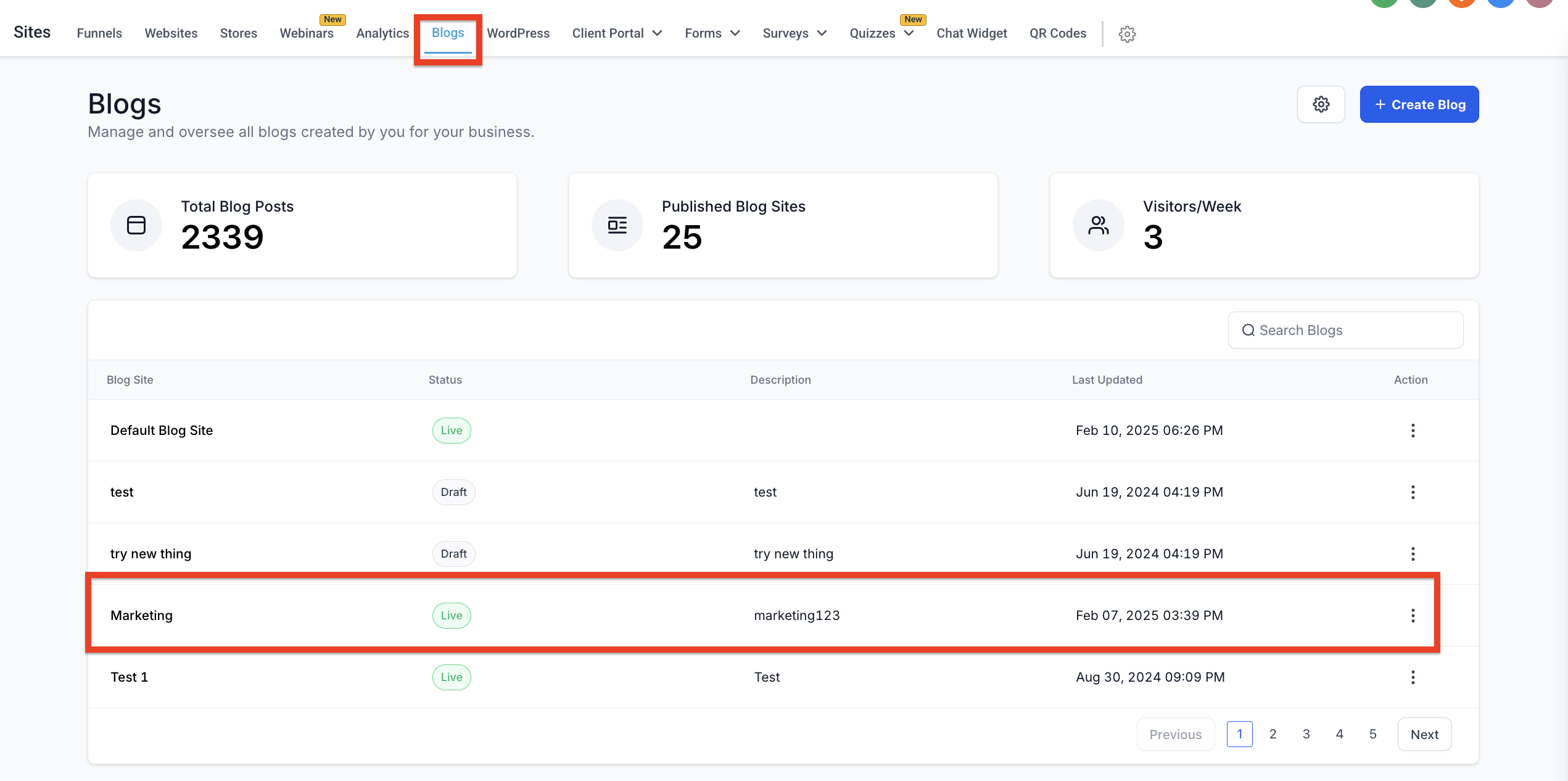
Task: Go to the Analytics tab
Action: pyautogui.click(x=382, y=33)
